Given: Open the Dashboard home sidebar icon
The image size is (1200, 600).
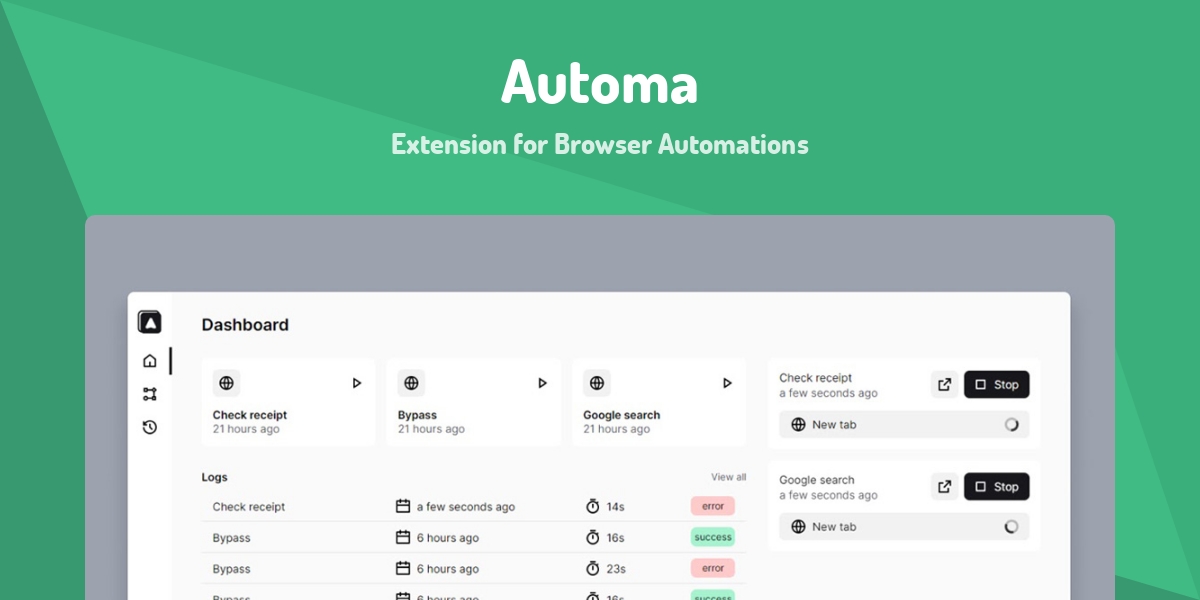Looking at the screenshot, I should [x=150, y=361].
